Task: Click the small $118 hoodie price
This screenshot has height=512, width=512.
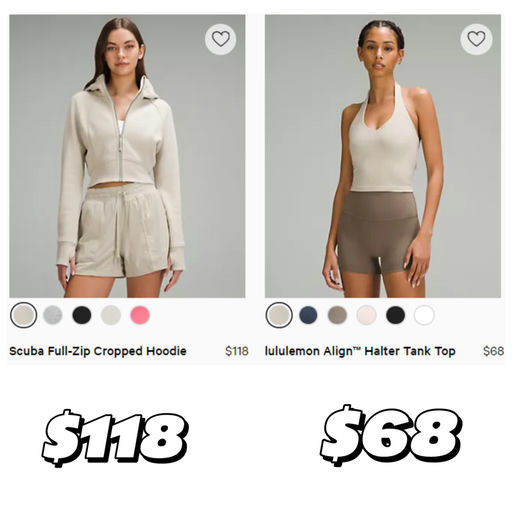Action: [x=237, y=351]
